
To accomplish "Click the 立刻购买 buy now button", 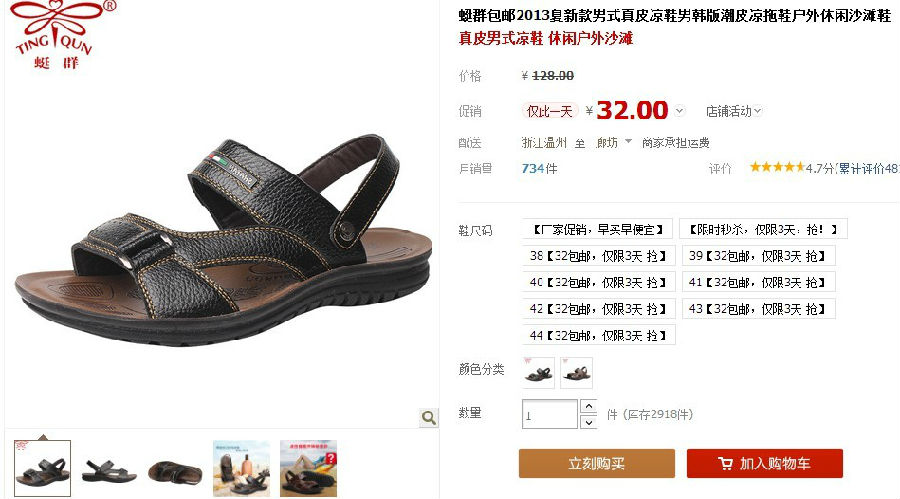I will (x=597, y=463).
